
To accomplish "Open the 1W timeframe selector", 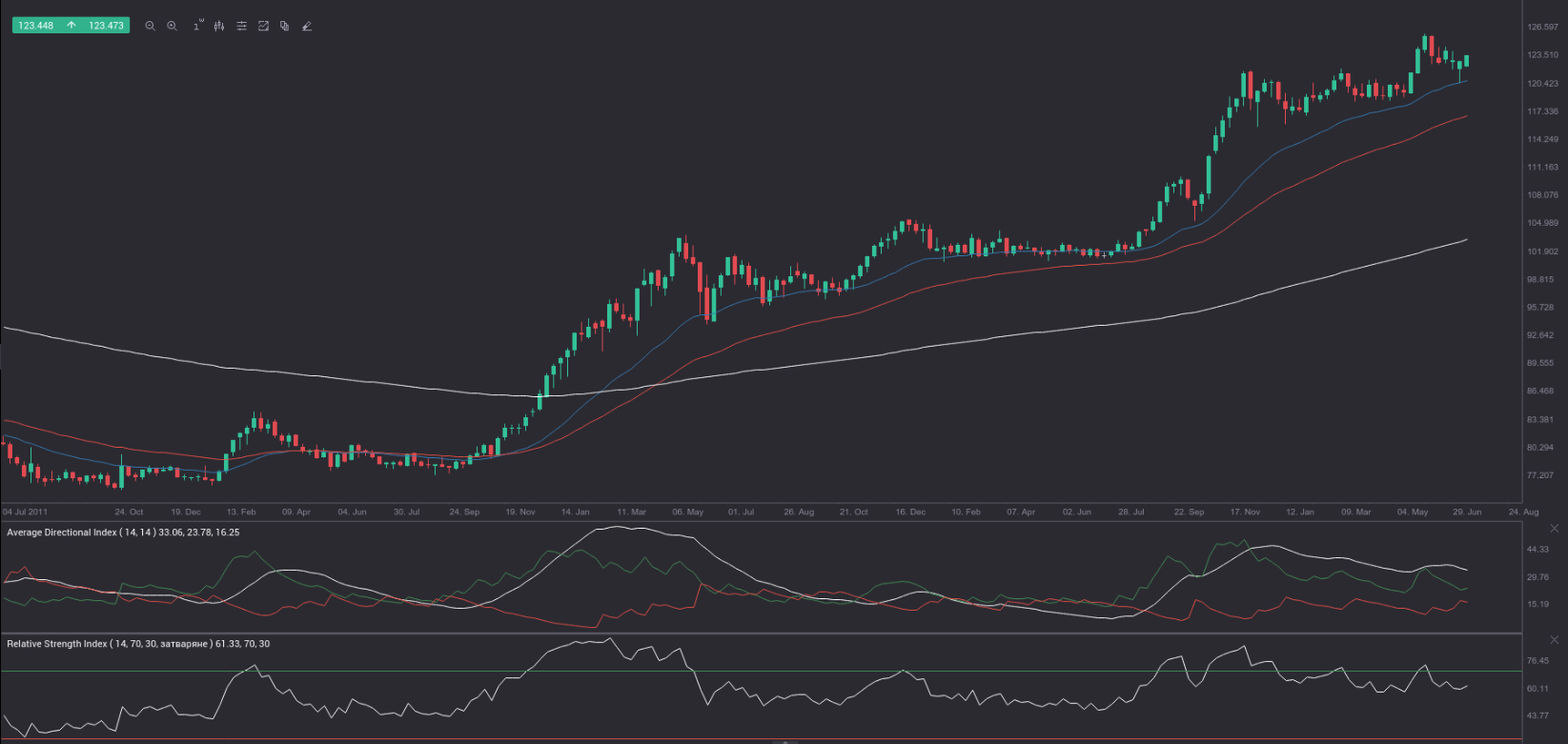I will (196, 26).
